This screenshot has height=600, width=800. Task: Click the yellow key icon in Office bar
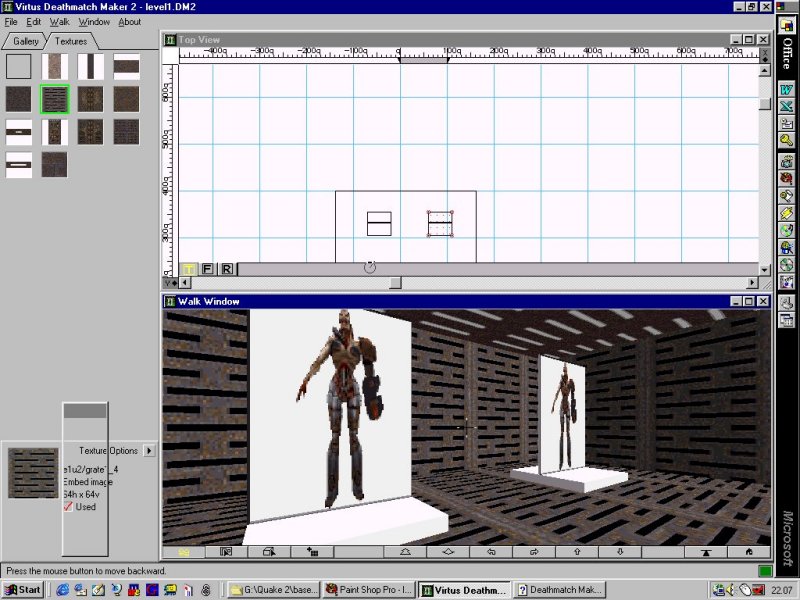pos(786,140)
